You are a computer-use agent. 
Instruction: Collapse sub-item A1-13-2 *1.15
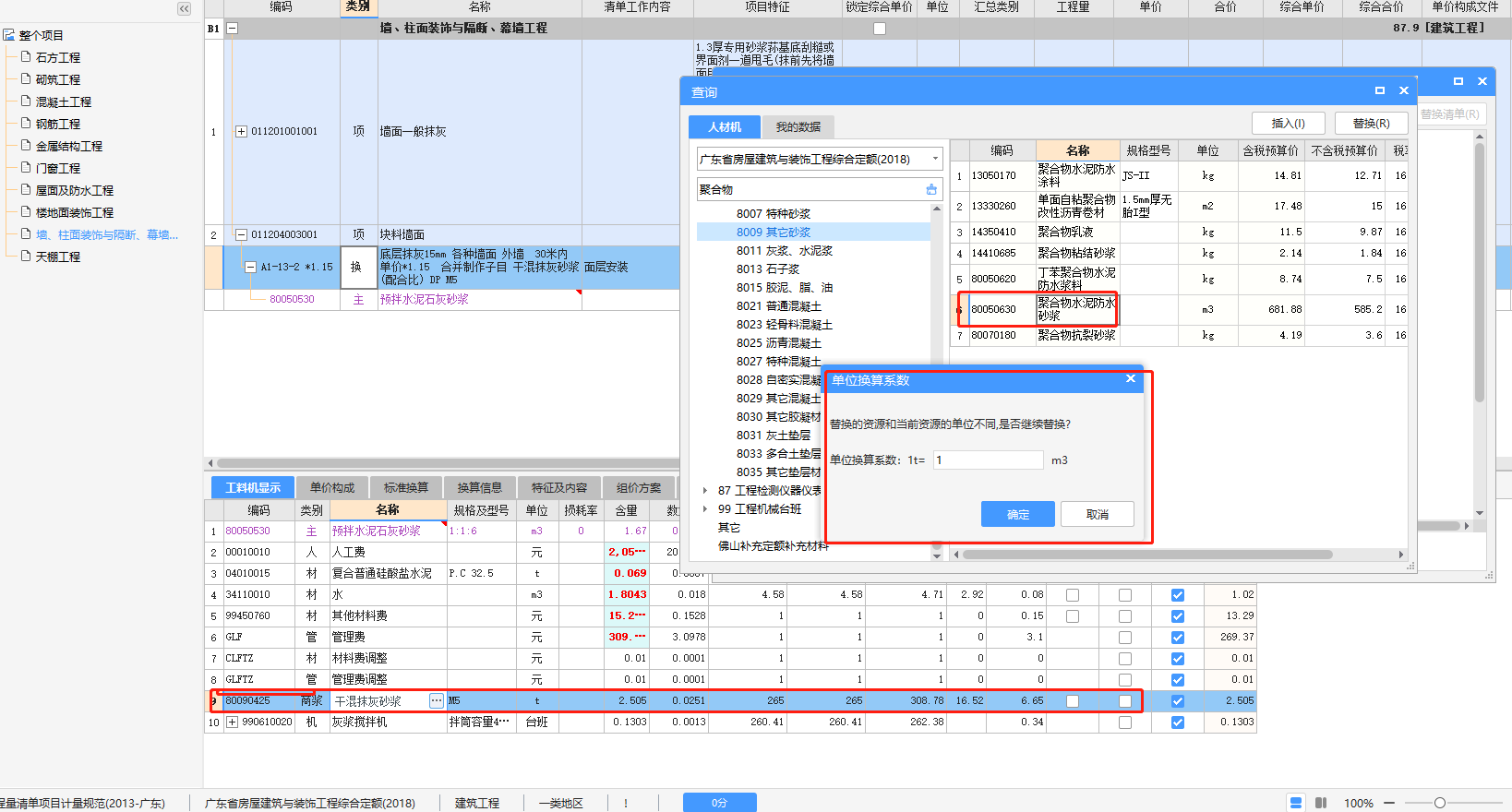(251, 267)
